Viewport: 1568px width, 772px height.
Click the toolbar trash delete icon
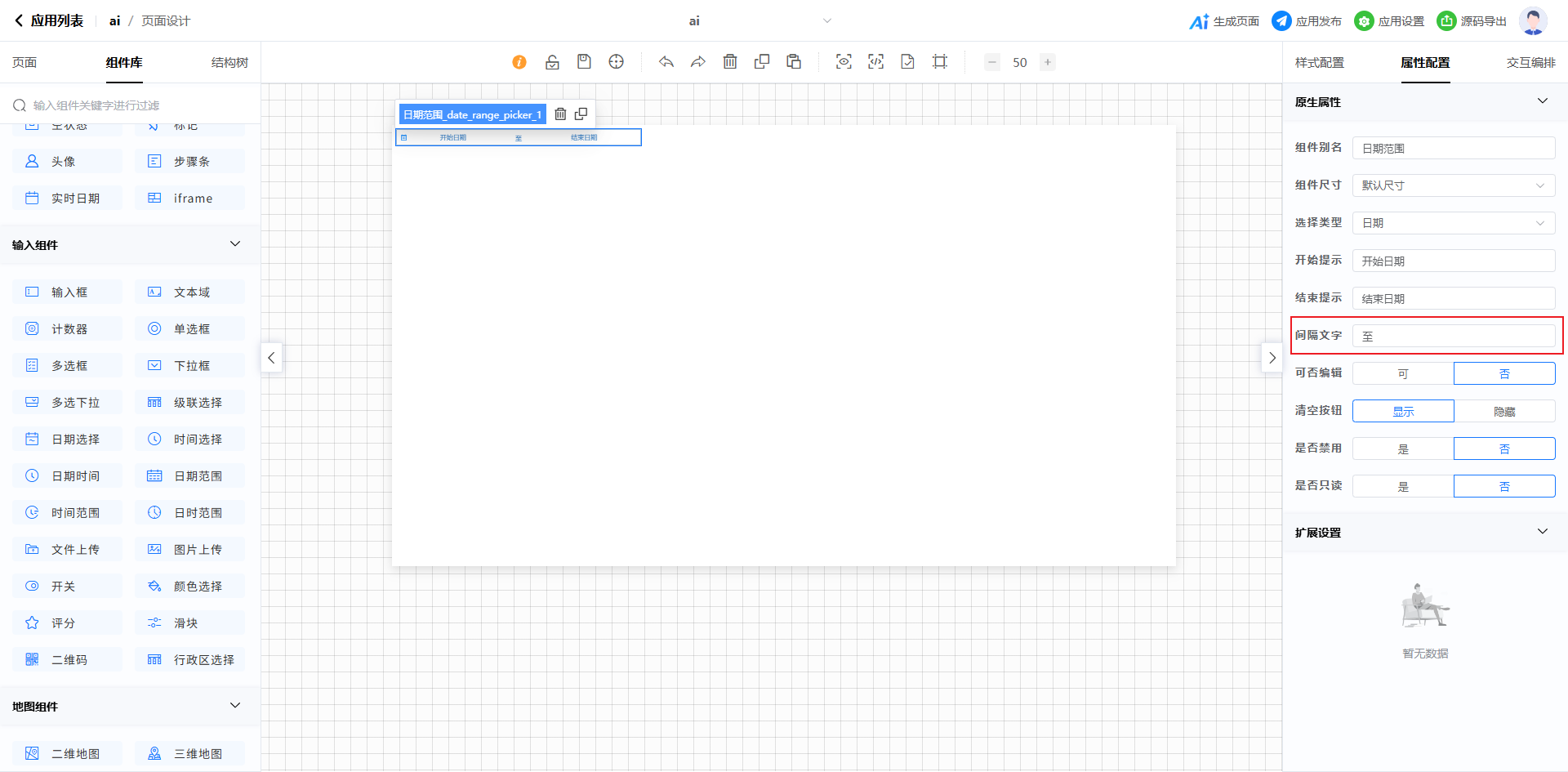click(730, 62)
